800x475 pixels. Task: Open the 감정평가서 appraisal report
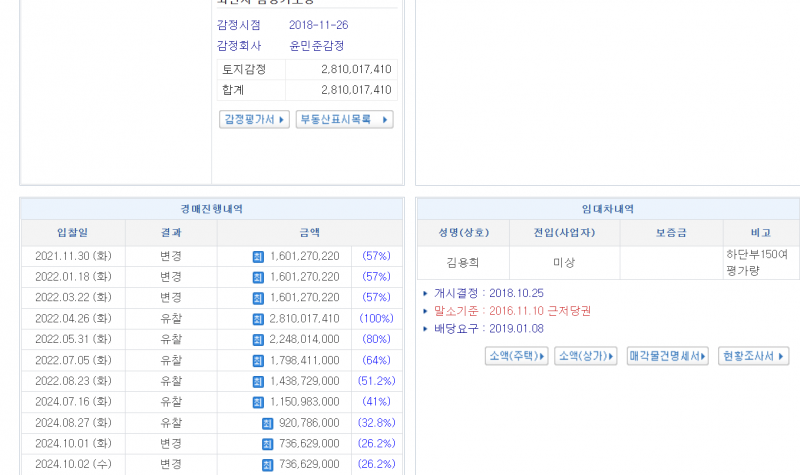(x=254, y=120)
